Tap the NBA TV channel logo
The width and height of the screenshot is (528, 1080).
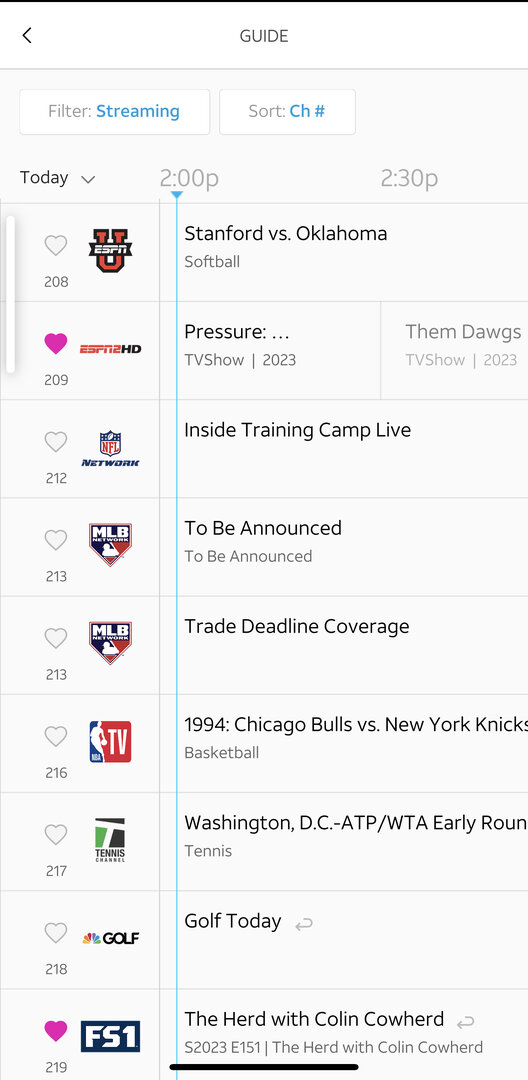point(110,742)
